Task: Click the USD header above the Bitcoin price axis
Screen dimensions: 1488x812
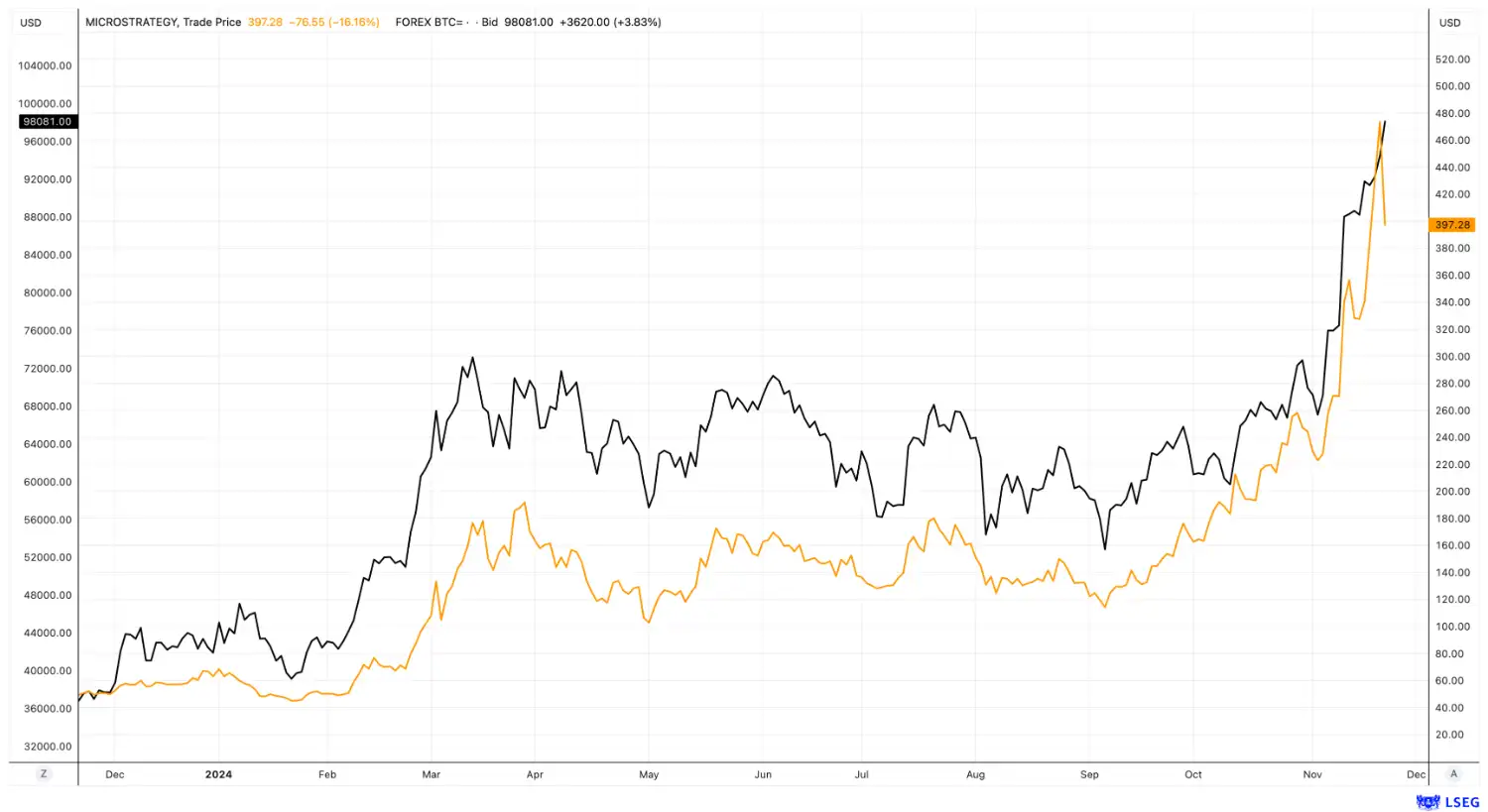Action: click(x=32, y=23)
